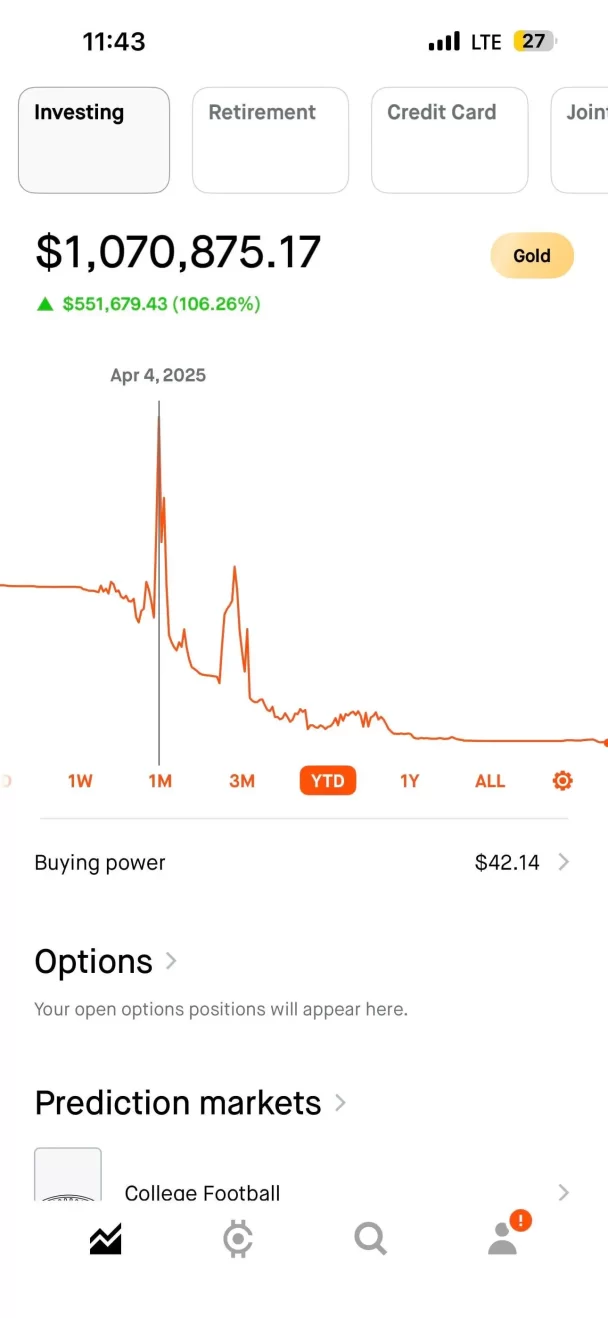The height and width of the screenshot is (1318, 608).
Task: Tap the College Football thumbnail image
Action: point(68,1175)
